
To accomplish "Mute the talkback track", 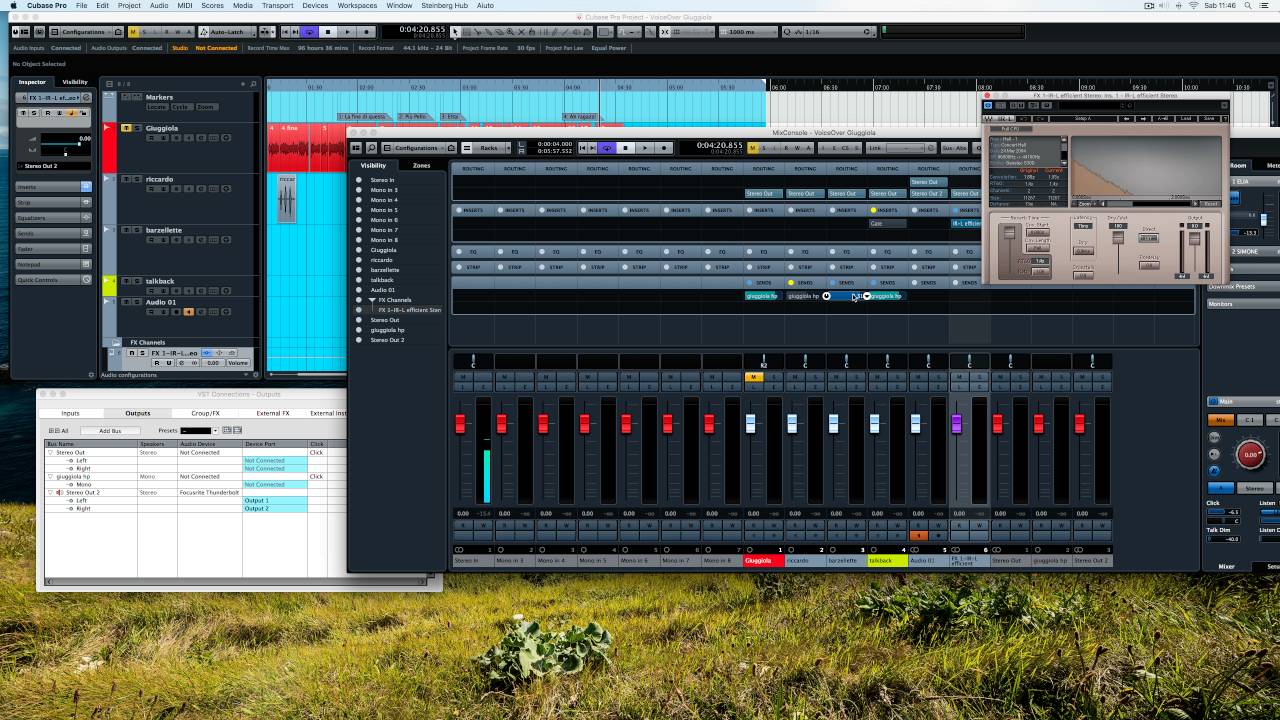I will click(x=126, y=281).
